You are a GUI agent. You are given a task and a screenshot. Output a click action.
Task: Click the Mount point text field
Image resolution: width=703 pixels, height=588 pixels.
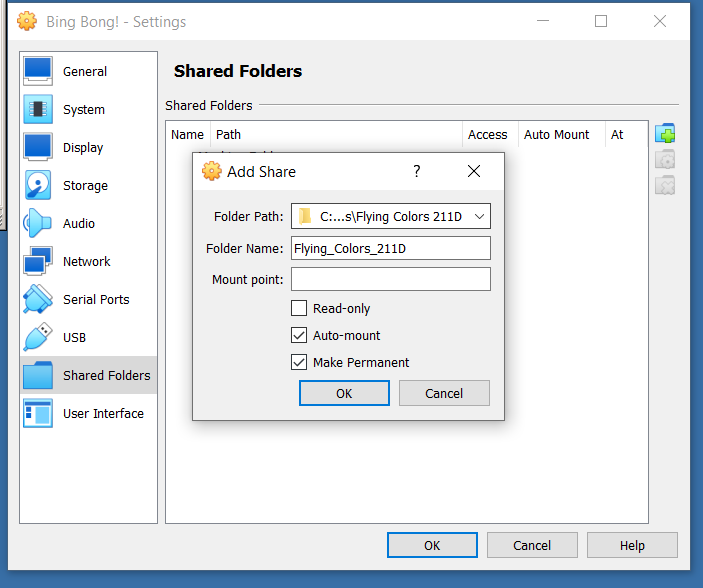coord(390,279)
